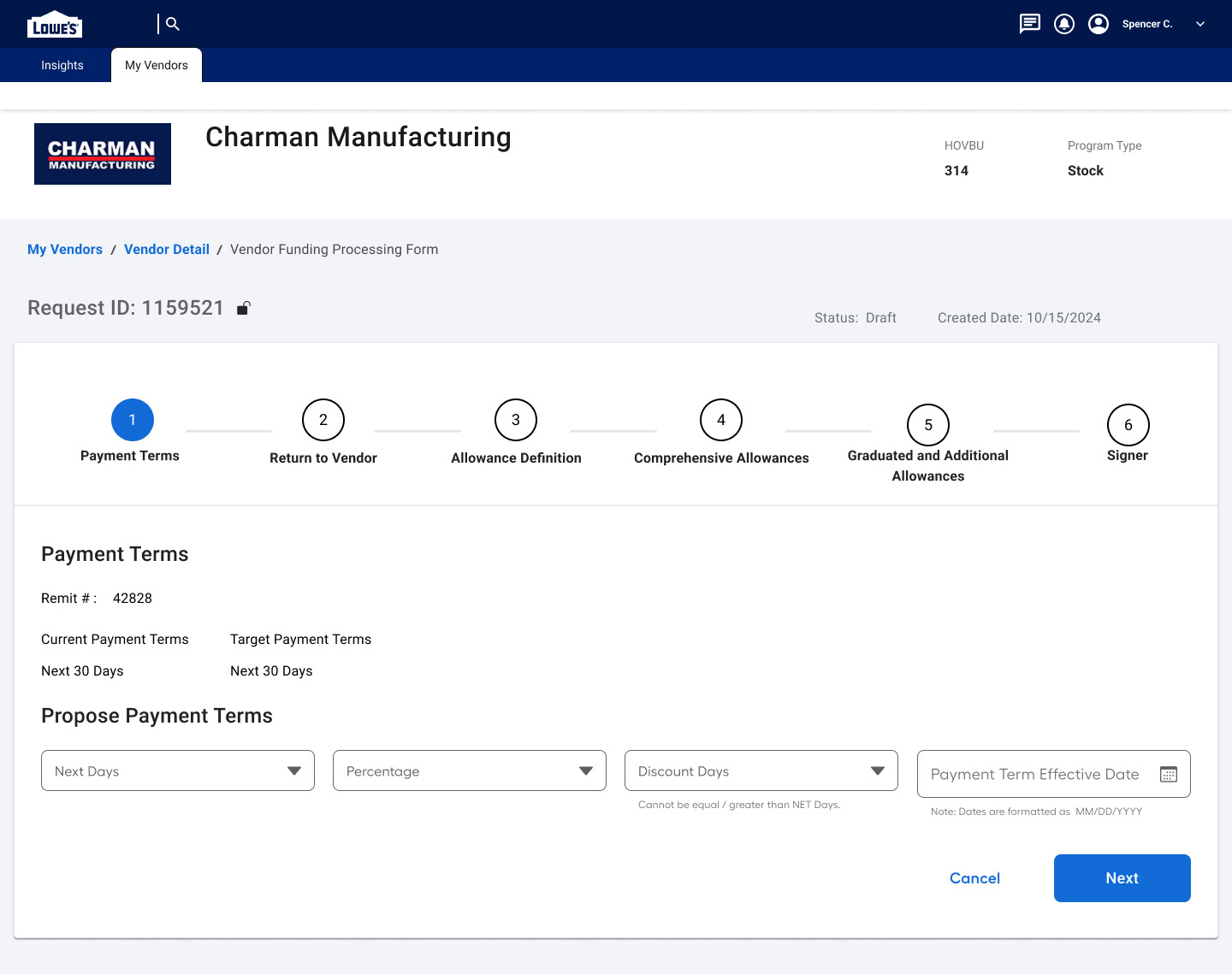Click the Payment Term Effective Date field

click(1054, 774)
